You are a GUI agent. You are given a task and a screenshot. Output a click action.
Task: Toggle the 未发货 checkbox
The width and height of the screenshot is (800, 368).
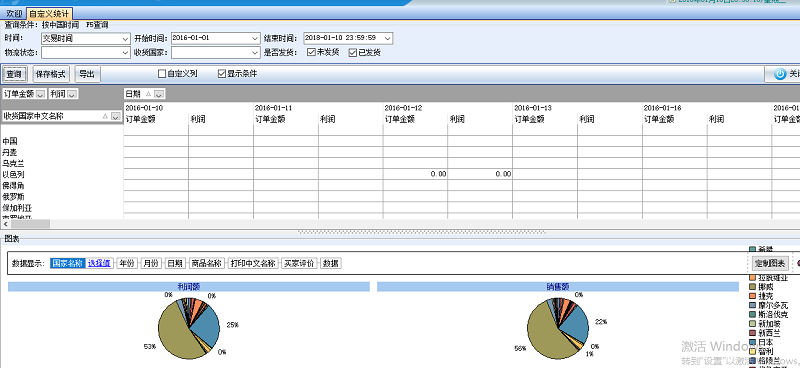pyautogui.click(x=311, y=52)
